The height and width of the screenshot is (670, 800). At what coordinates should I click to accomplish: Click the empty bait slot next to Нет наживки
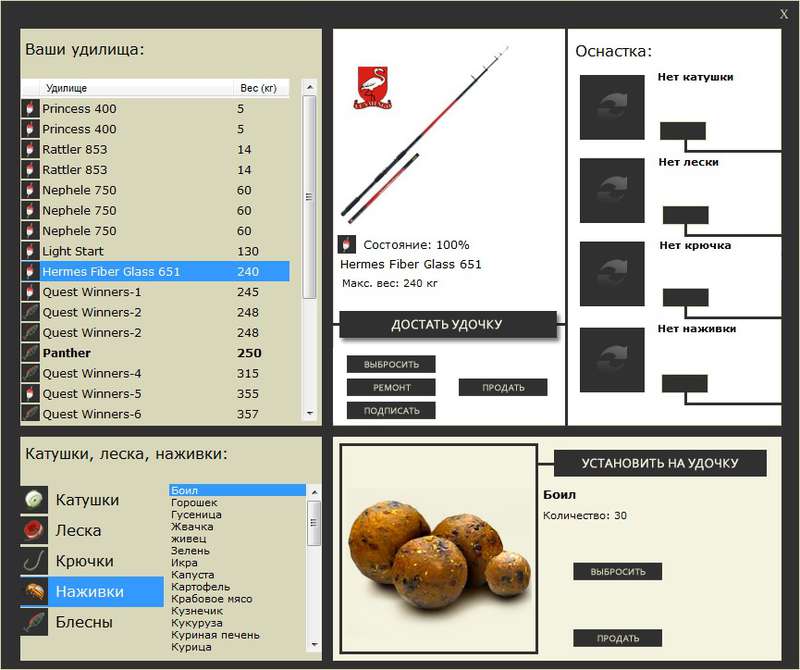click(612, 360)
